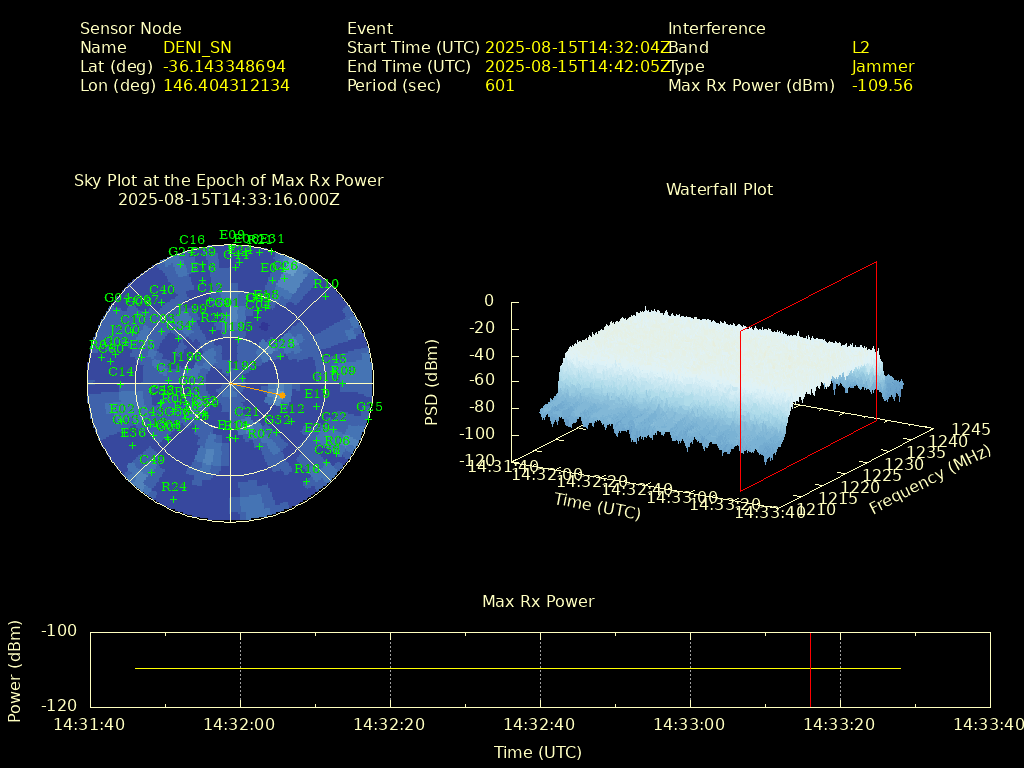Click the 14:32:20 tick on power timeline
1024x768 pixels.
click(x=390, y=723)
